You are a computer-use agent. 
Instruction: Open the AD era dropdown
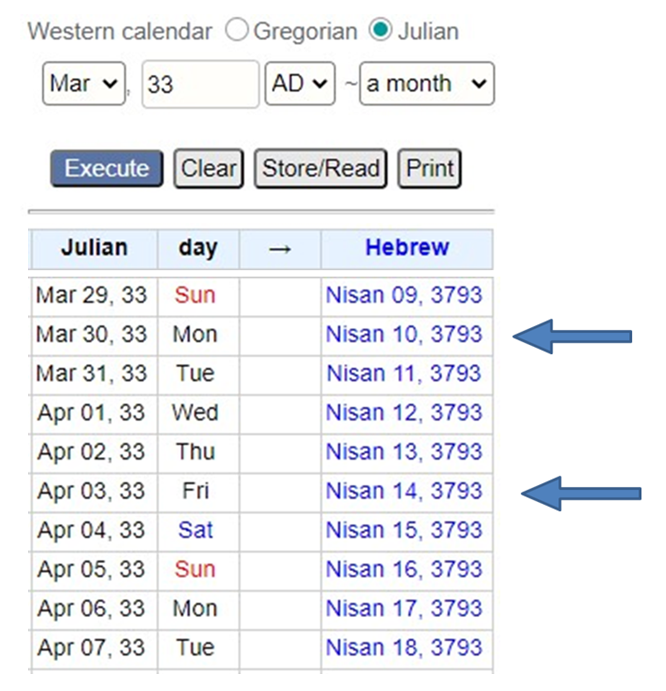(x=300, y=83)
